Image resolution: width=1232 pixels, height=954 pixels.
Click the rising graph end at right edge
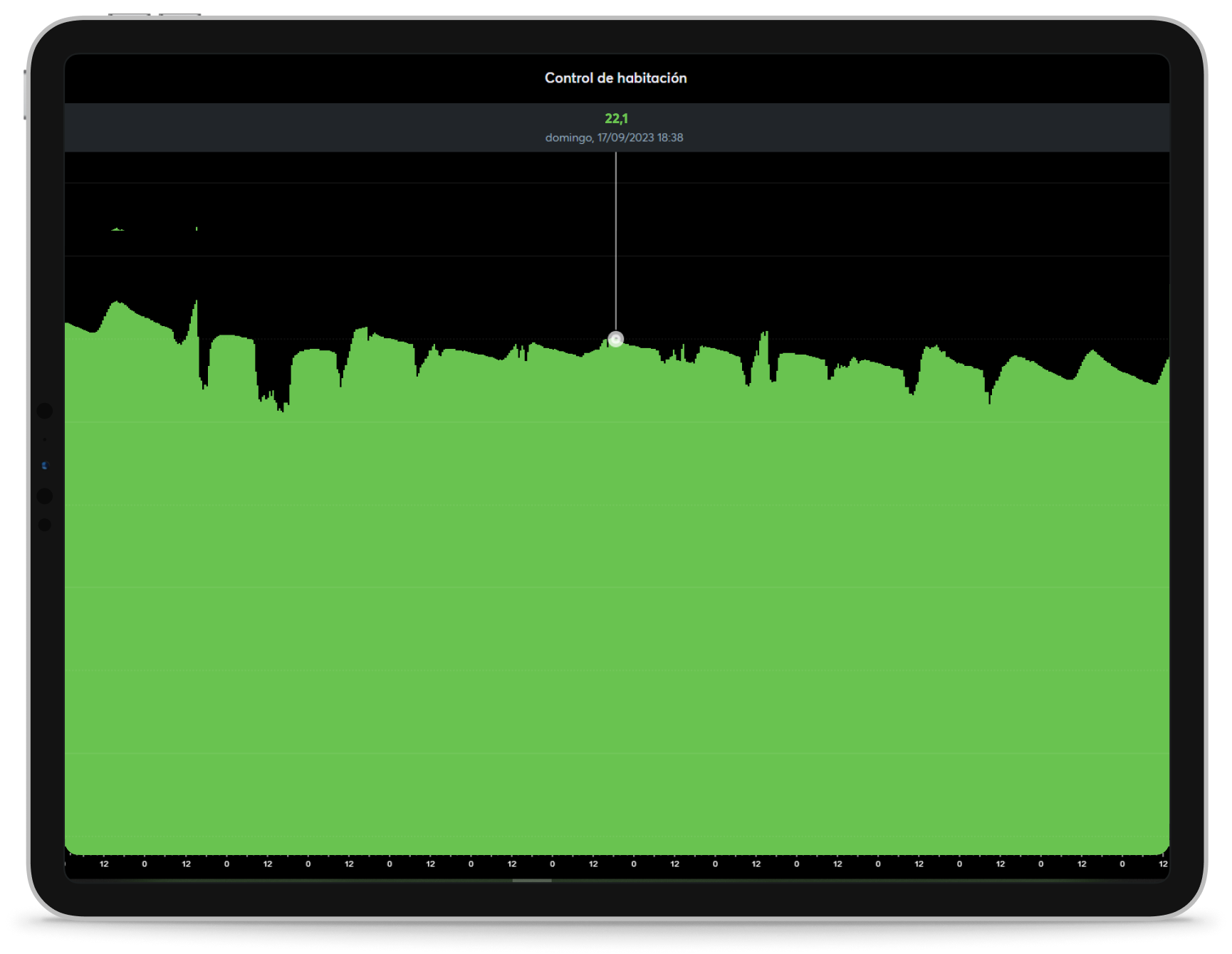(x=1165, y=363)
